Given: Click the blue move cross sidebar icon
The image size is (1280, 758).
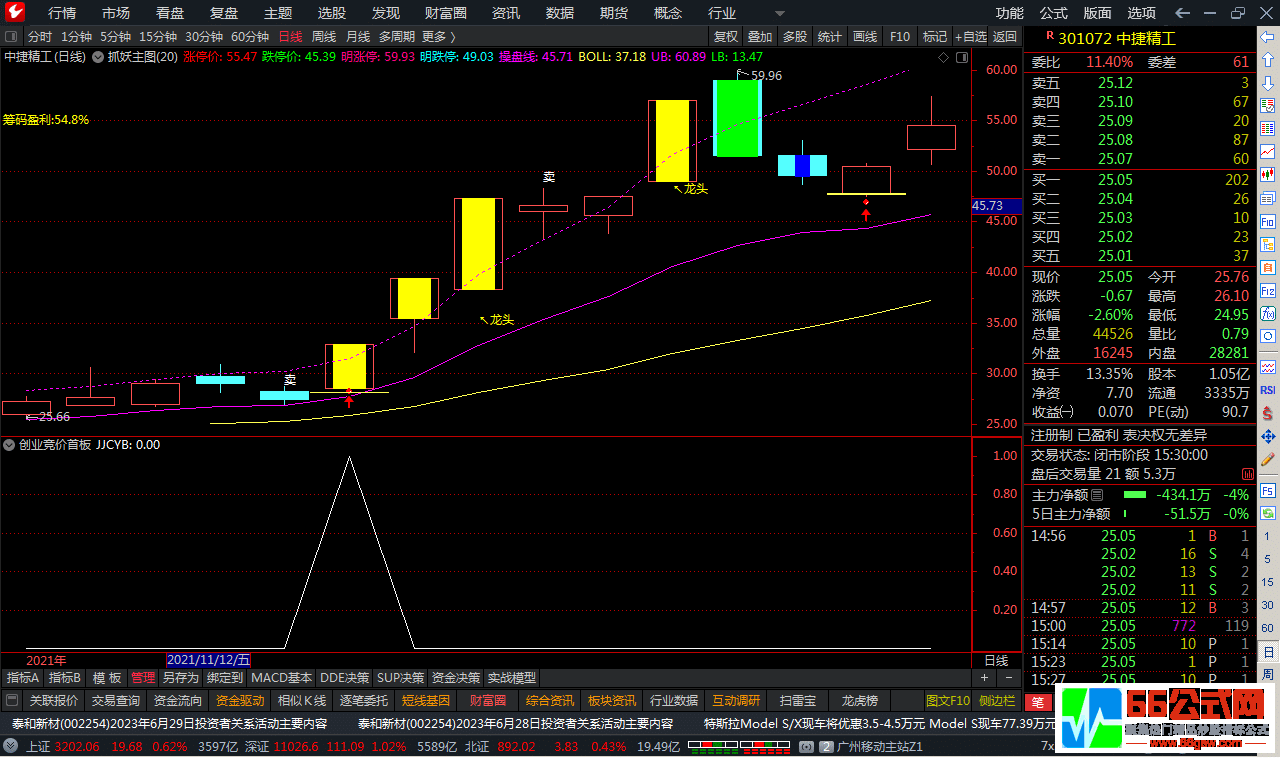Looking at the screenshot, I should tap(1268, 437).
